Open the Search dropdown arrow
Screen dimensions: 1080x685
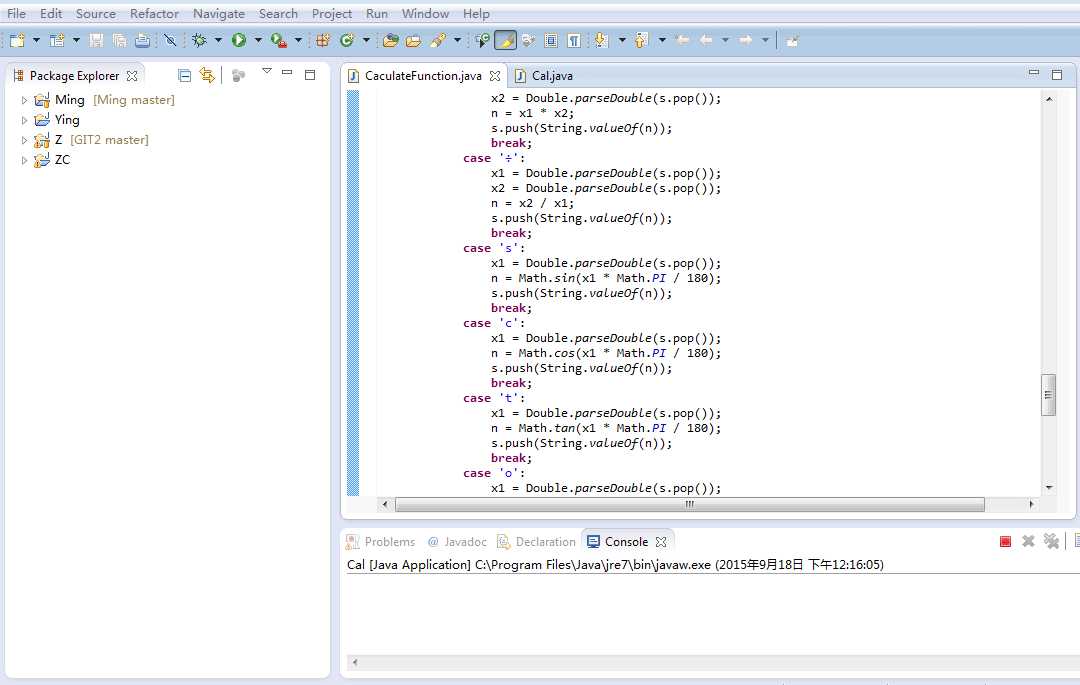(x=457, y=41)
